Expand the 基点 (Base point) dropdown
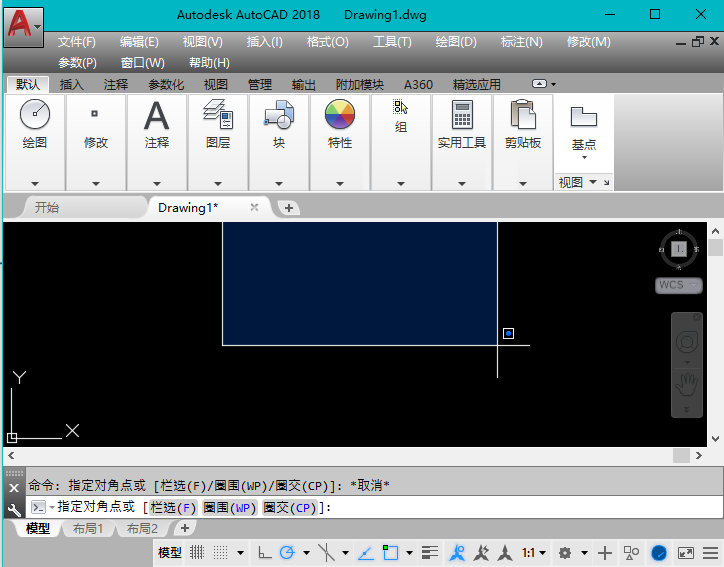Image resolution: width=724 pixels, height=567 pixels. click(584, 156)
